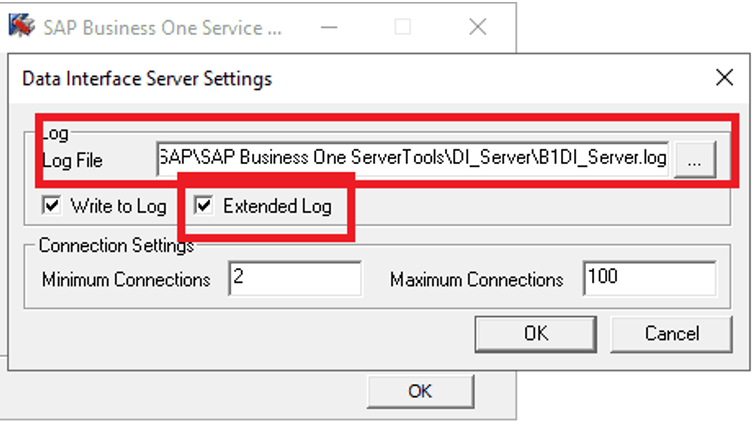Enable the Write to Log checkbox

[x=51, y=206]
